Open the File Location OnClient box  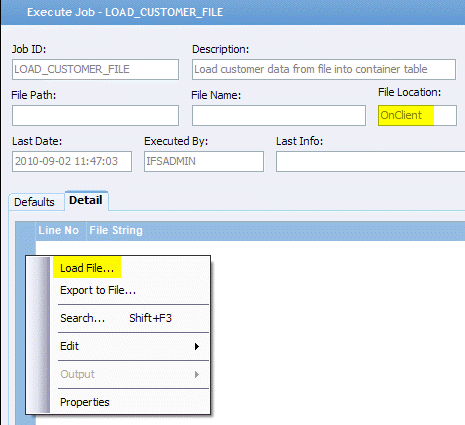click(x=417, y=115)
